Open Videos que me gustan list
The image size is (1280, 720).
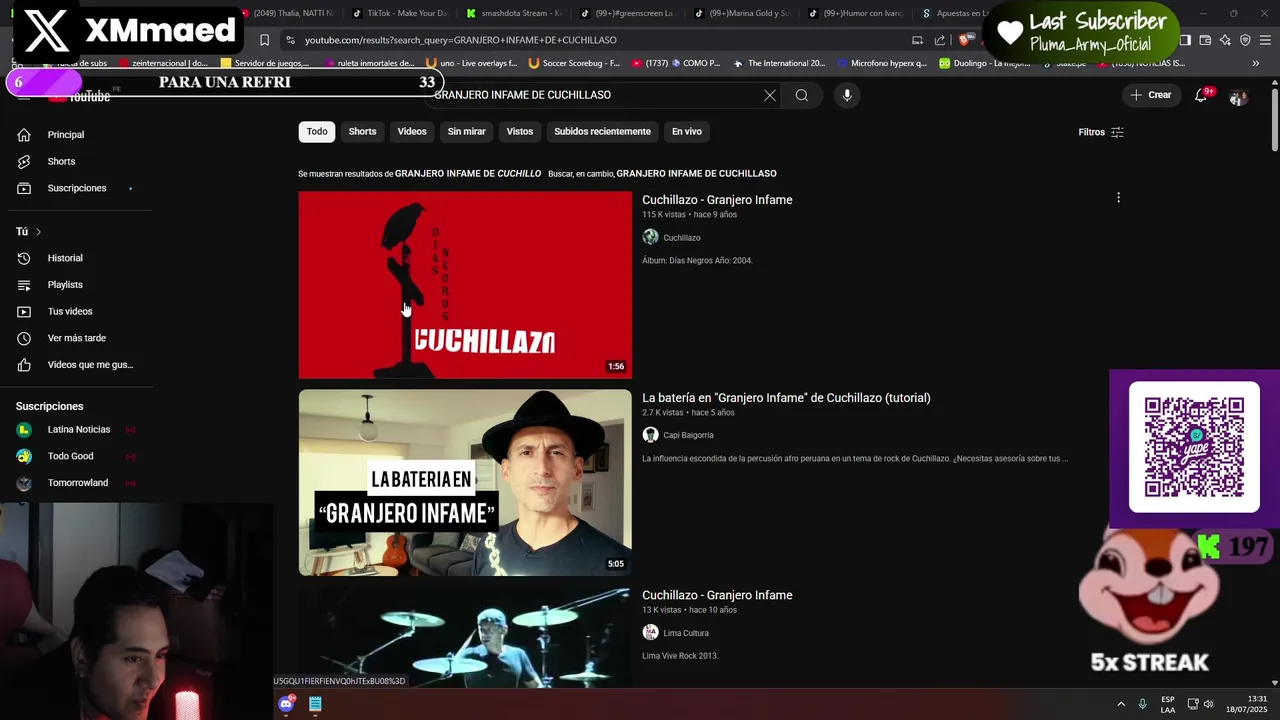pyautogui.click(x=89, y=365)
